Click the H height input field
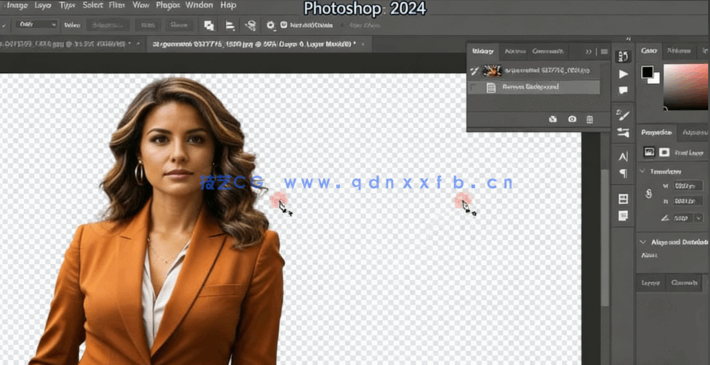The image size is (710, 365). tap(688, 201)
